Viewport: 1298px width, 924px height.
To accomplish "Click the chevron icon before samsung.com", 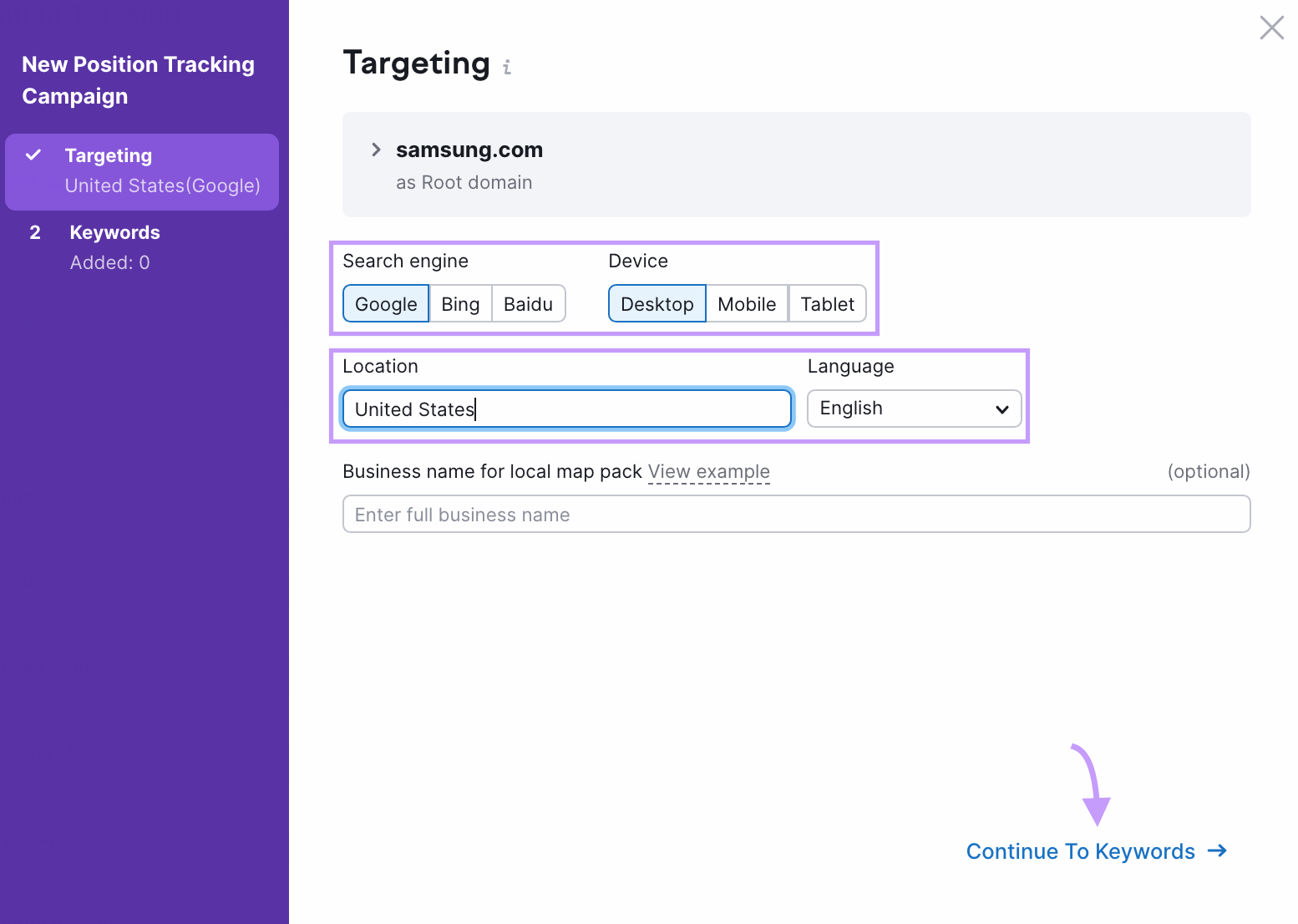I will pyautogui.click(x=376, y=150).
